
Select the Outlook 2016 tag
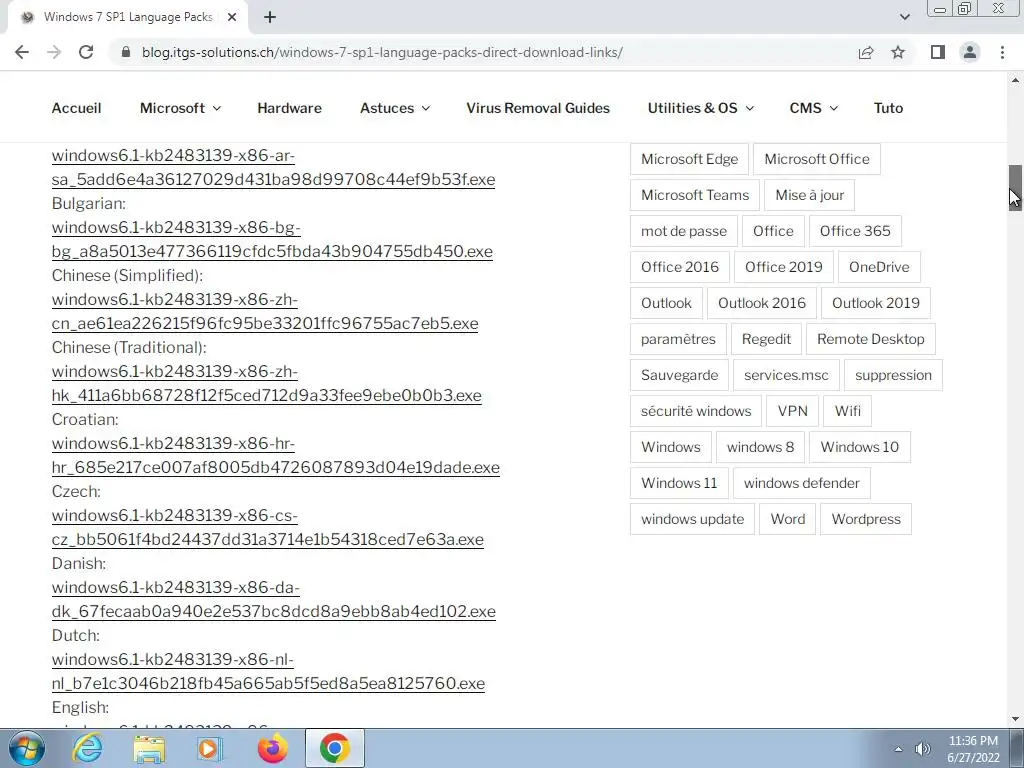(x=761, y=302)
